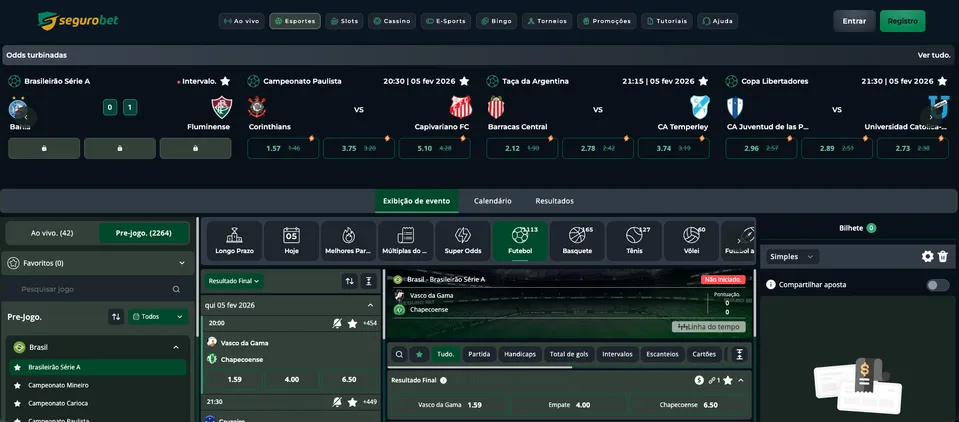
Task: Mute notifications for the 21:30 match
Action: [337, 402]
